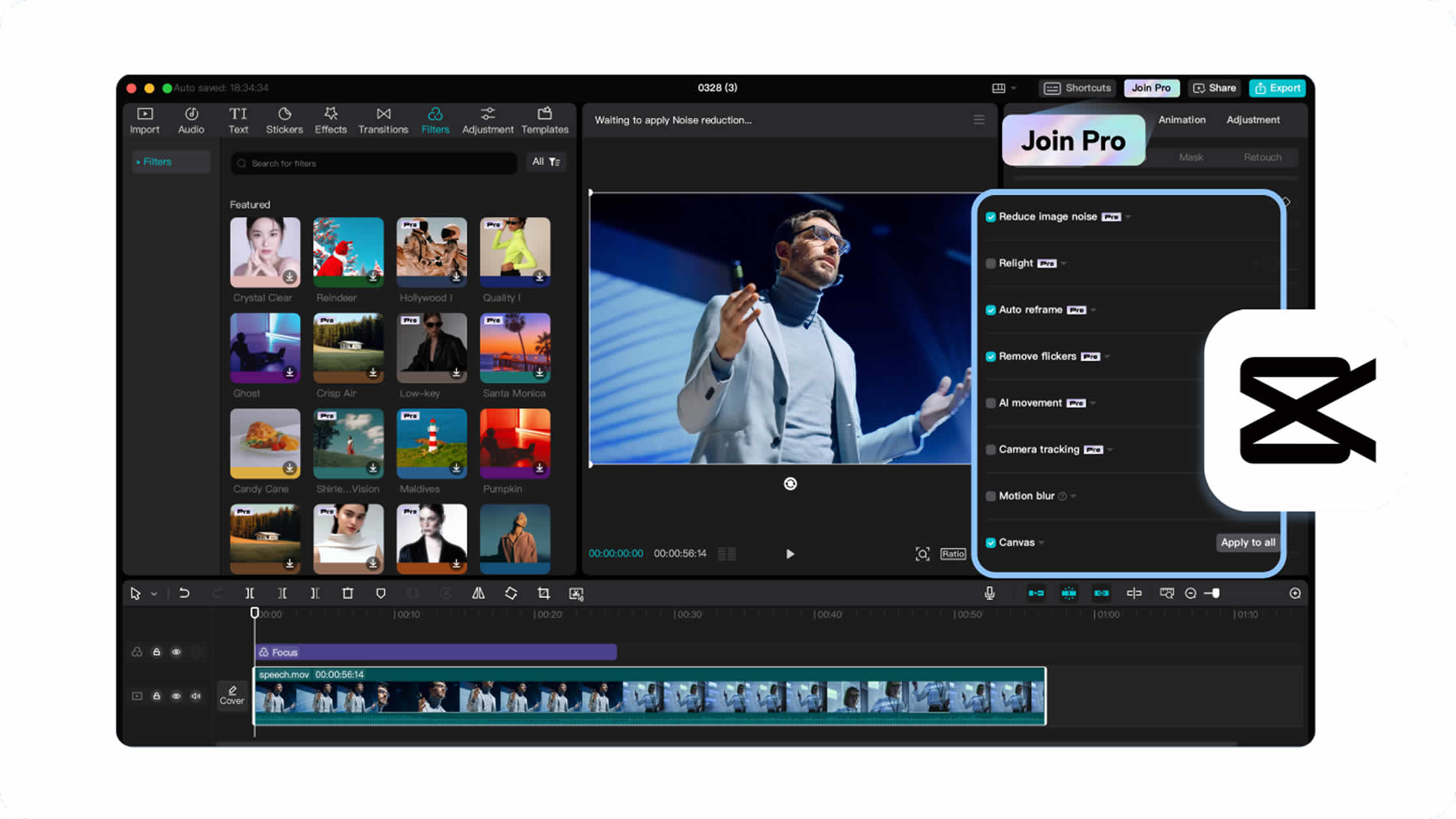Open the Adjustment tab in right panel
This screenshot has height=819, width=1456.
(x=1252, y=120)
